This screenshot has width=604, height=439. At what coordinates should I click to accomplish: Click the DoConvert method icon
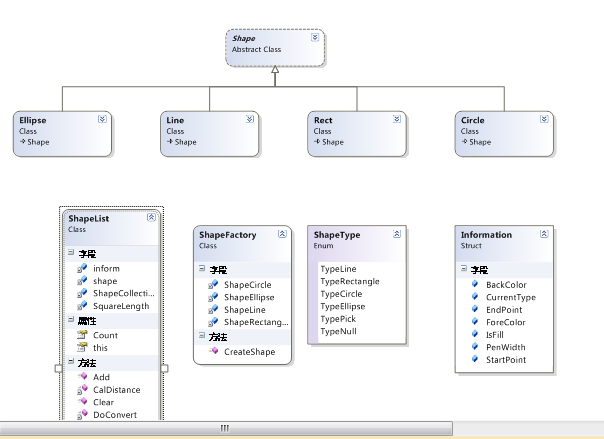[x=83, y=414]
